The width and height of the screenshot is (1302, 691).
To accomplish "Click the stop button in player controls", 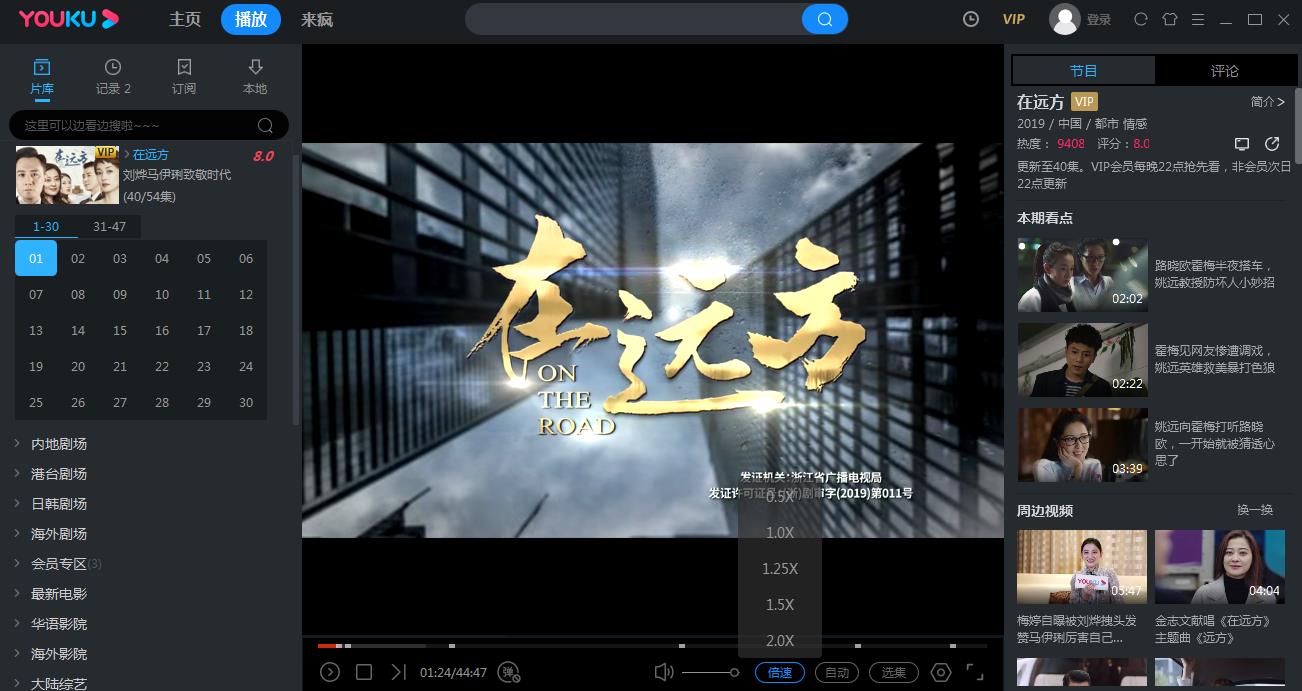I will (x=364, y=672).
